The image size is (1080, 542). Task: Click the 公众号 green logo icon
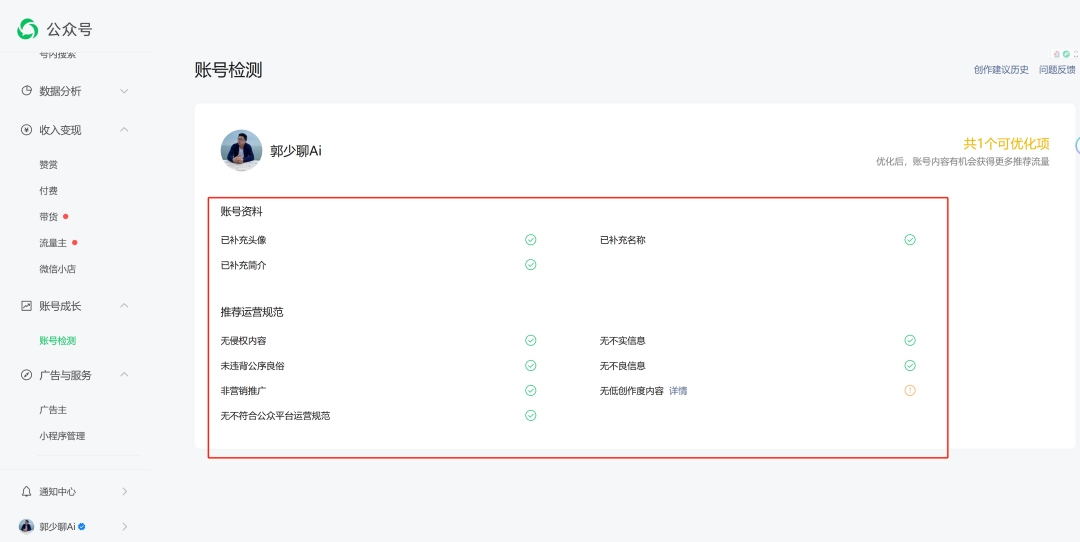click(28, 29)
